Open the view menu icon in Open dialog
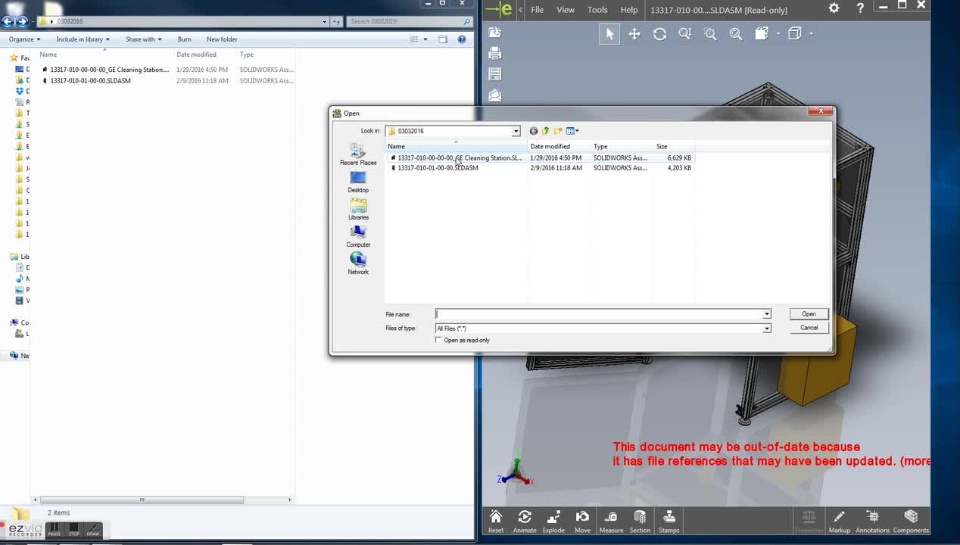 (x=572, y=131)
